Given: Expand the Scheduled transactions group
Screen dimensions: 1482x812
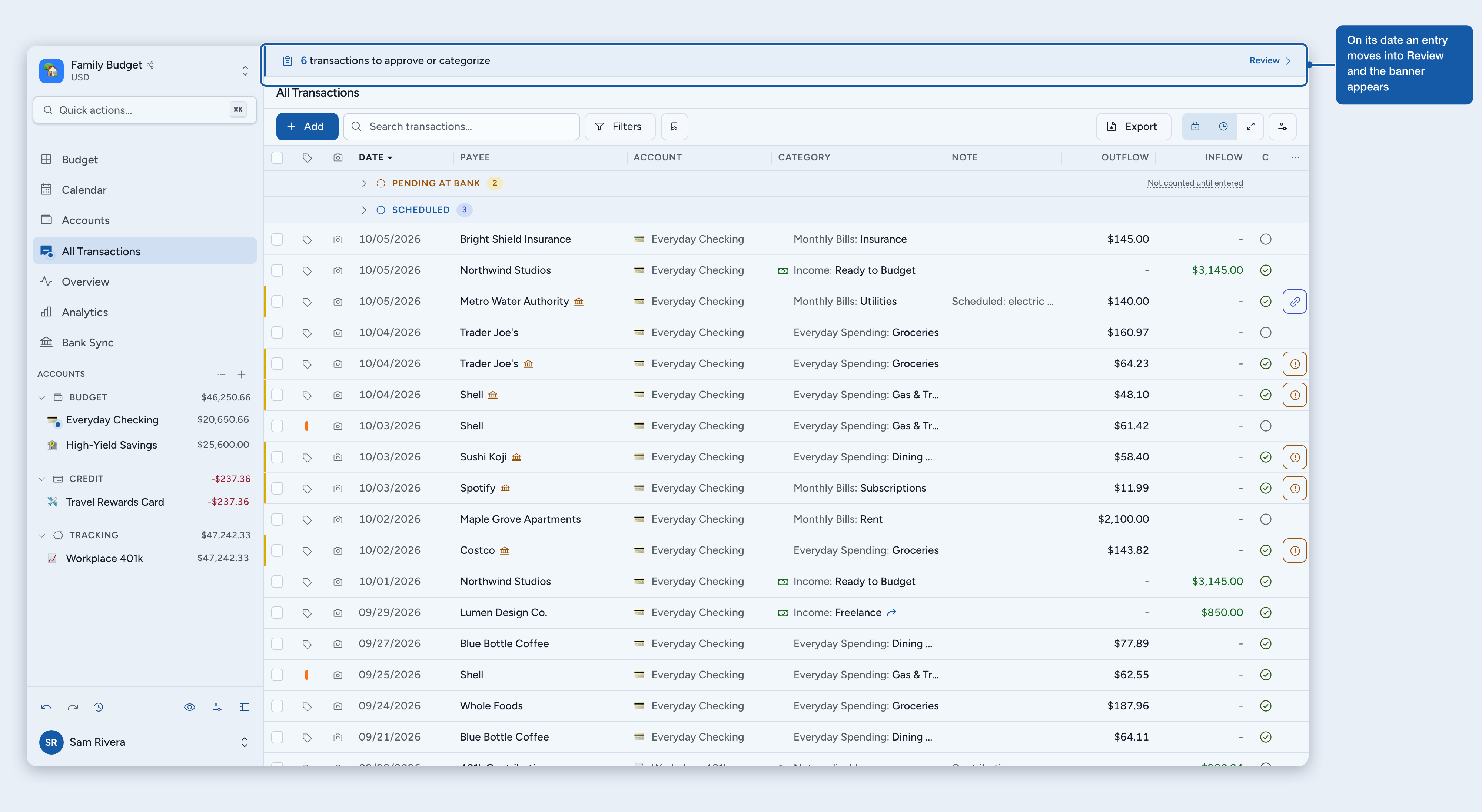Looking at the screenshot, I should click(x=363, y=210).
